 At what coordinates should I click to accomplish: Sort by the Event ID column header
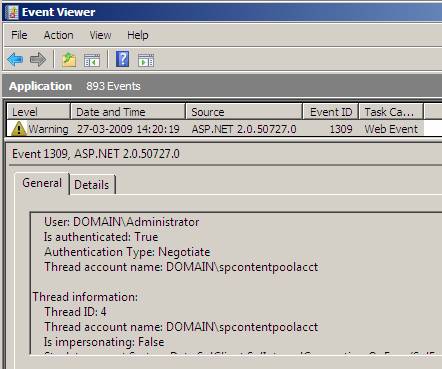[331, 112]
